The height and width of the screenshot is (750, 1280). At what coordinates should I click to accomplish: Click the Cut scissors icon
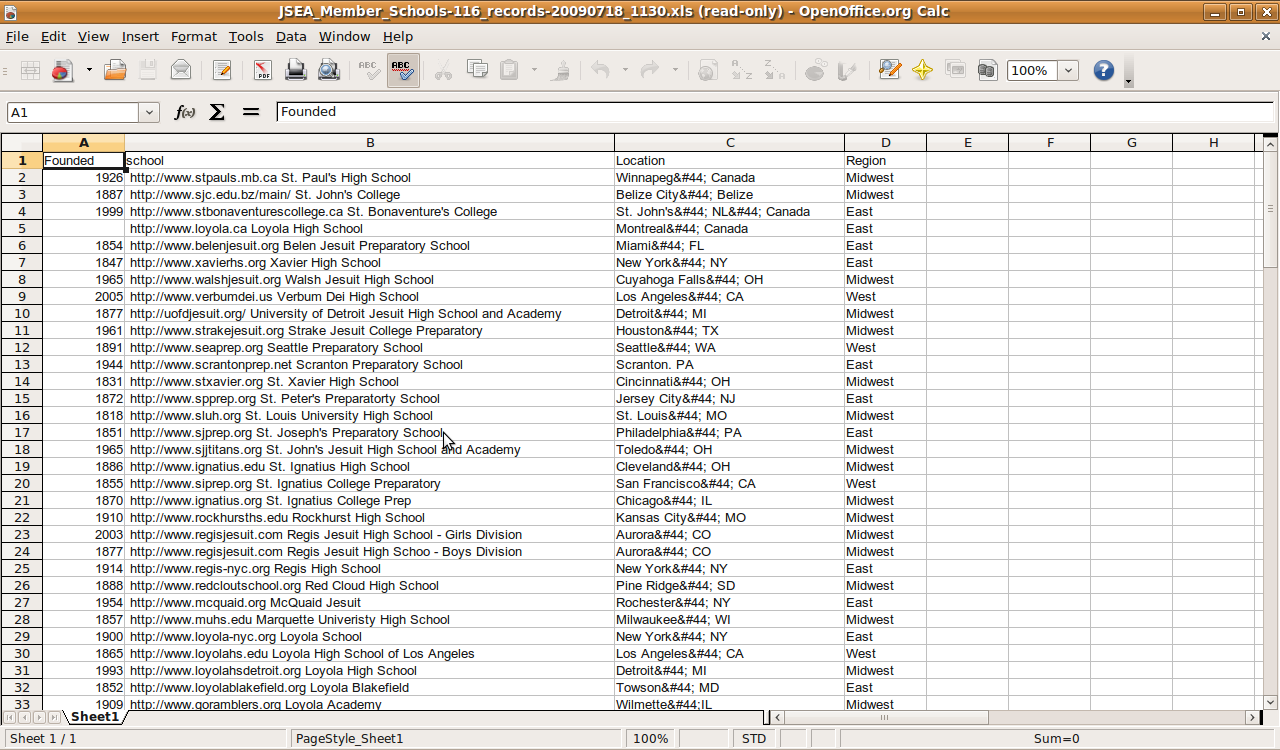[x=444, y=70]
